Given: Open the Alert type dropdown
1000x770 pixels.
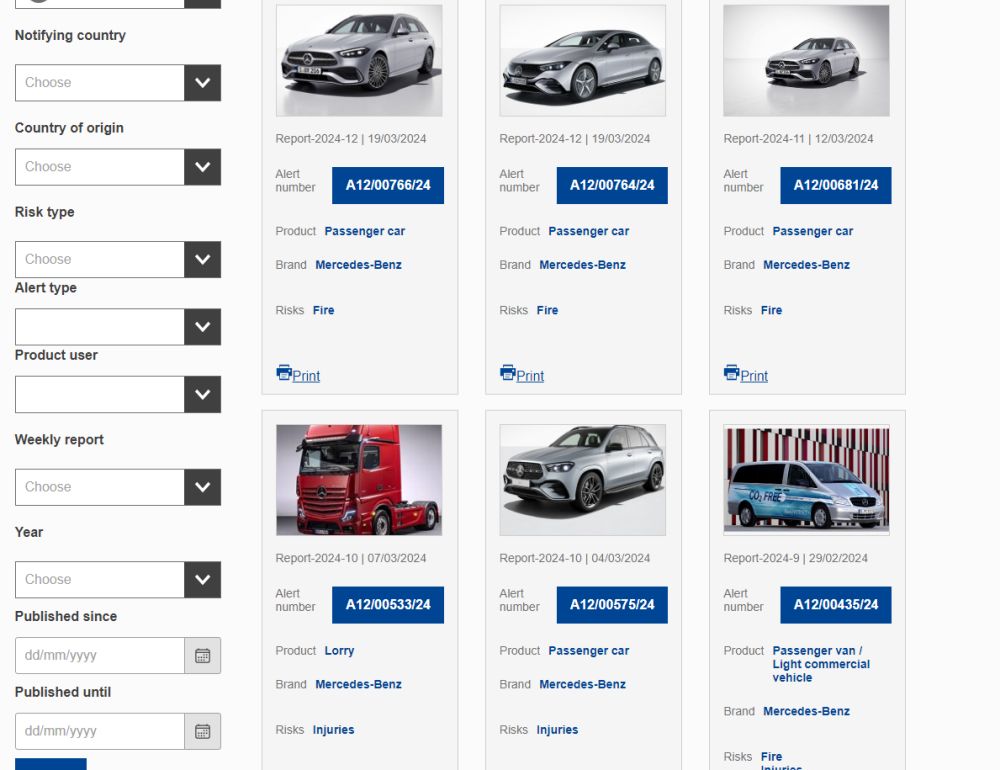Looking at the screenshot, I should (202, 327).
